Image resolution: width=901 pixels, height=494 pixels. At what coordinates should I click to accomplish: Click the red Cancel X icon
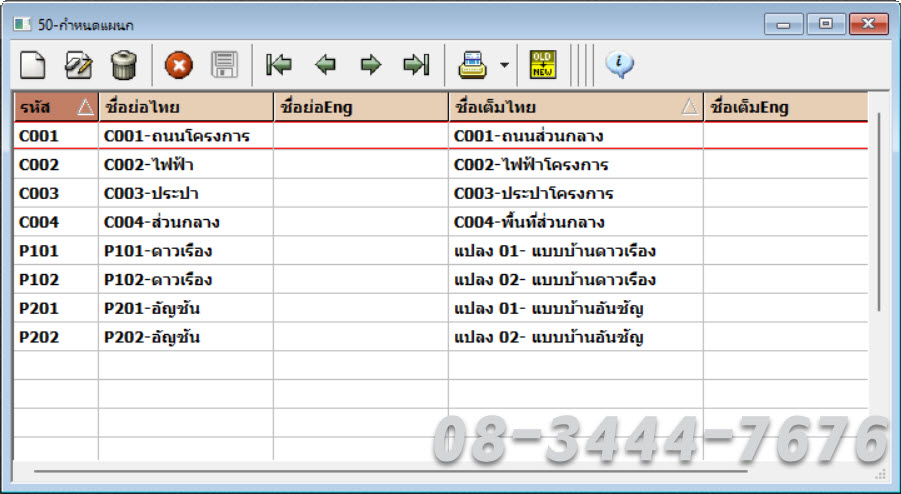(x=179, y=65)
